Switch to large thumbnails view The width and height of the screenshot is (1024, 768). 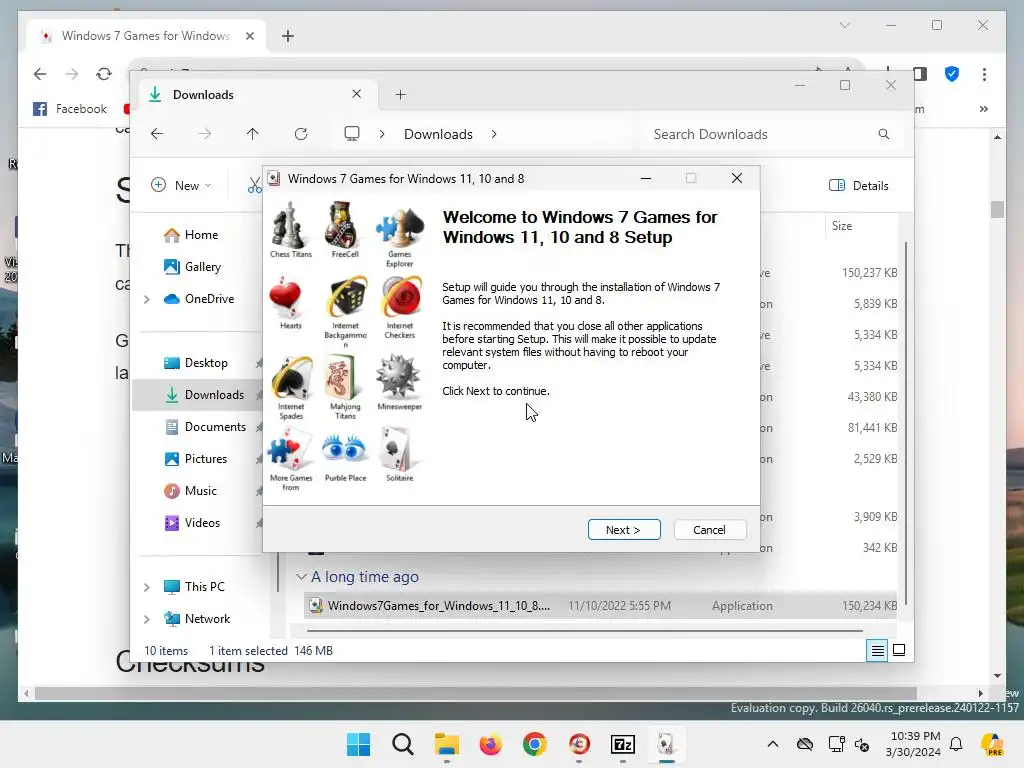coord(899,650)
